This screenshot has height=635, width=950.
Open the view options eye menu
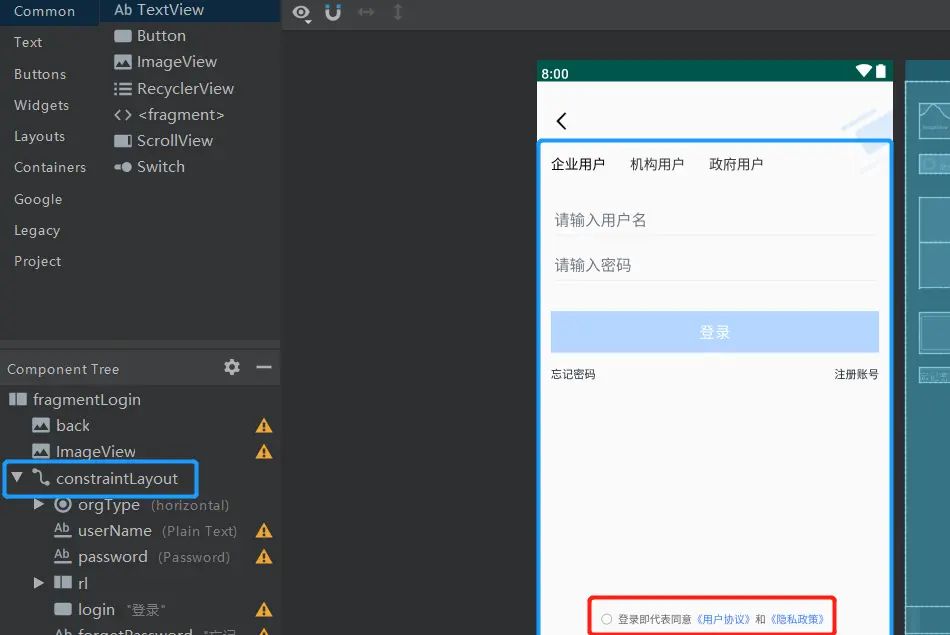tap(300, 14)
